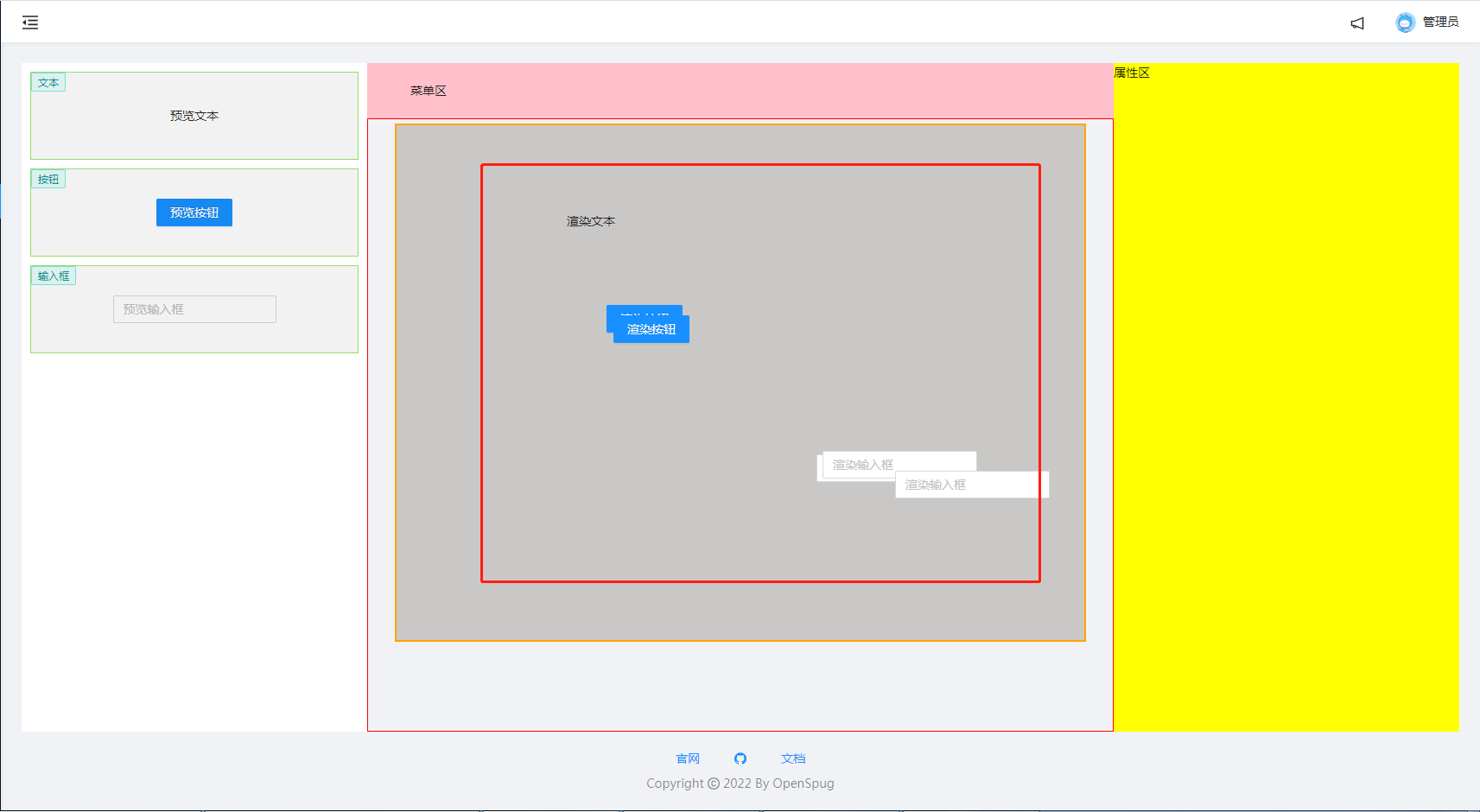Screen dimensions: 1480x812
Task: Collapse the sidebar with the menu-fold icon
Action: [x=30, y=22]
